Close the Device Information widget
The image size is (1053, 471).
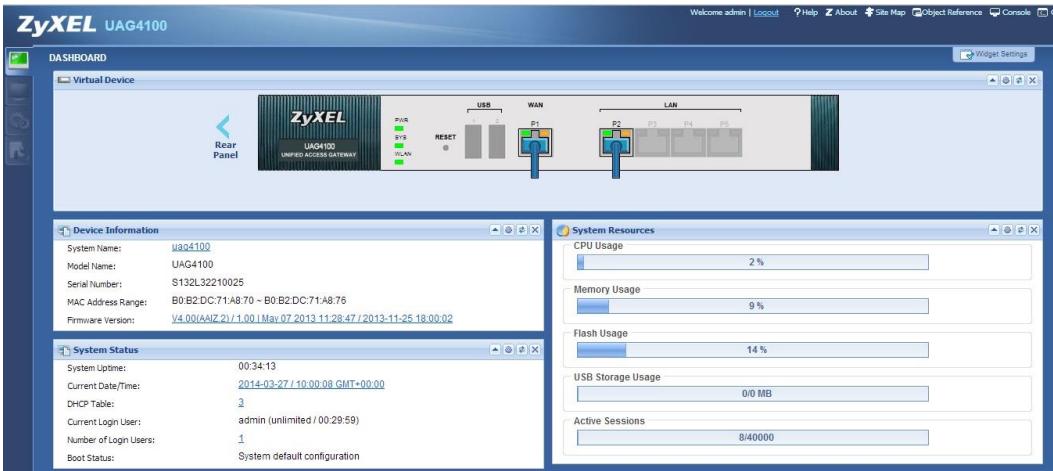[x=535, y=230]
